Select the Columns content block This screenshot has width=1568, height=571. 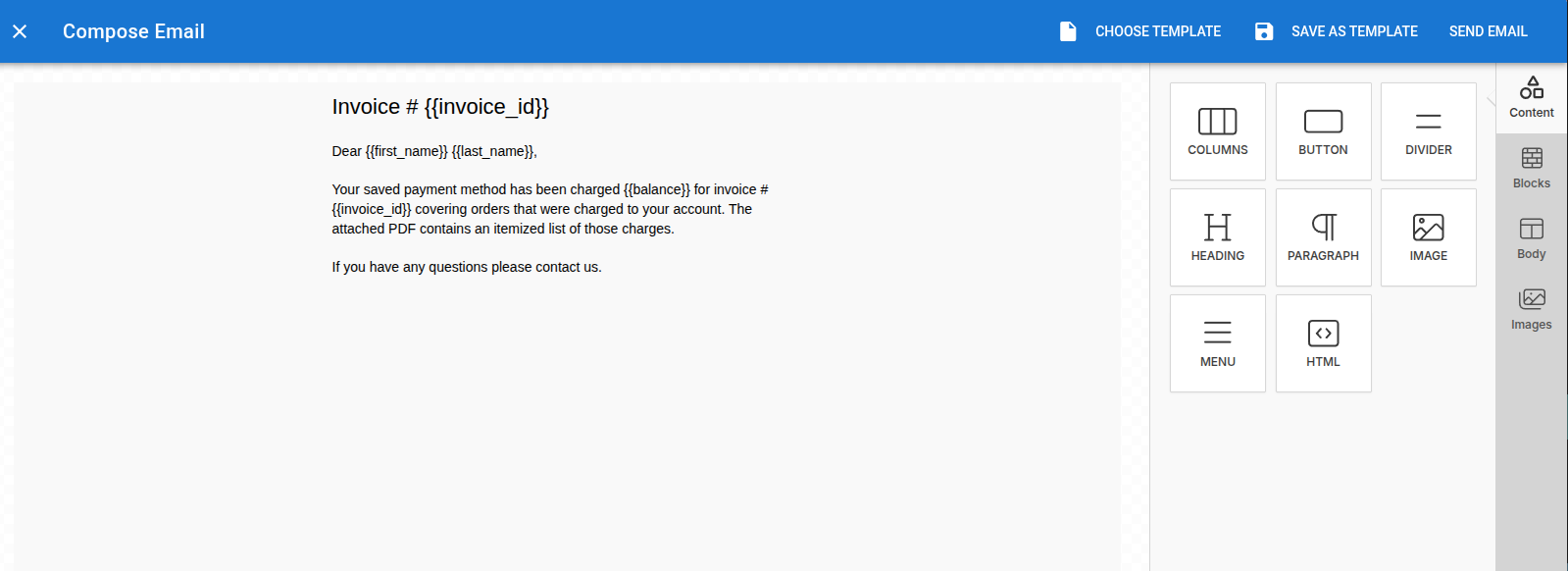[1217, 131]
